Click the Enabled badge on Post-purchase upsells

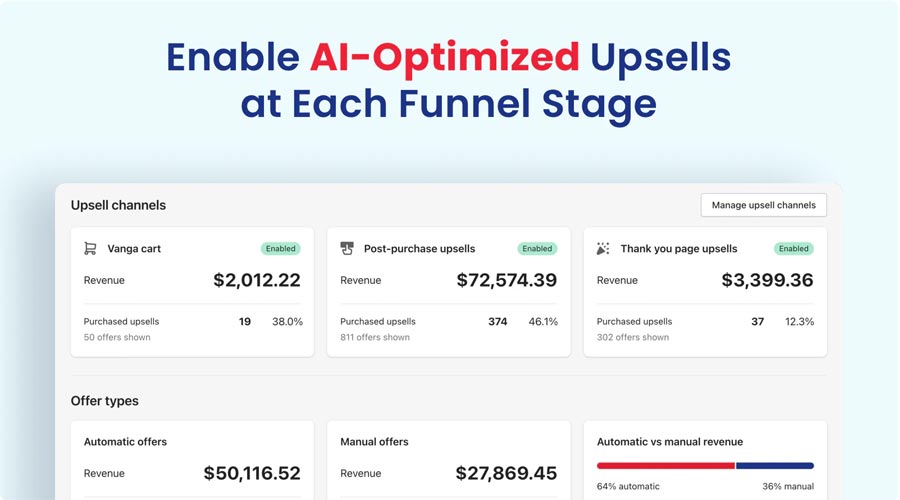tap(537, 249)
